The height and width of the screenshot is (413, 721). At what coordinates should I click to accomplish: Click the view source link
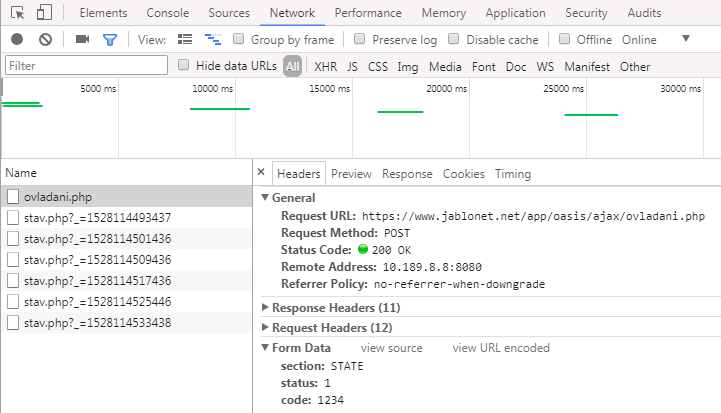pos(391,348)
